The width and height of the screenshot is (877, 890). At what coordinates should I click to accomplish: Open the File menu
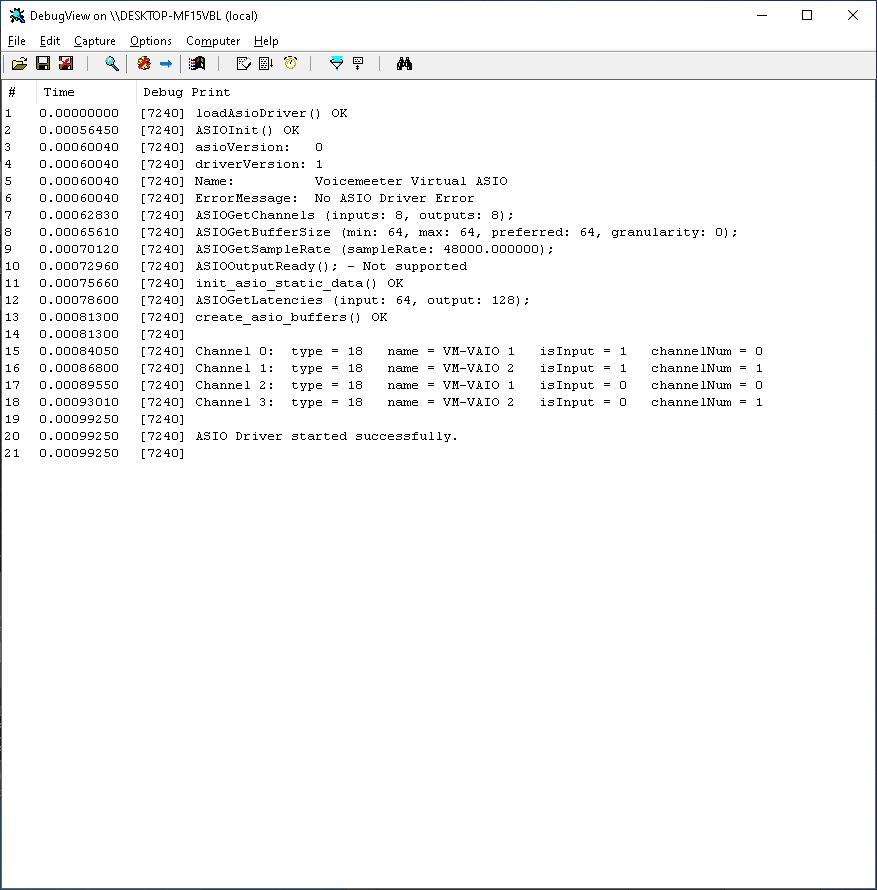click(17, 41)
